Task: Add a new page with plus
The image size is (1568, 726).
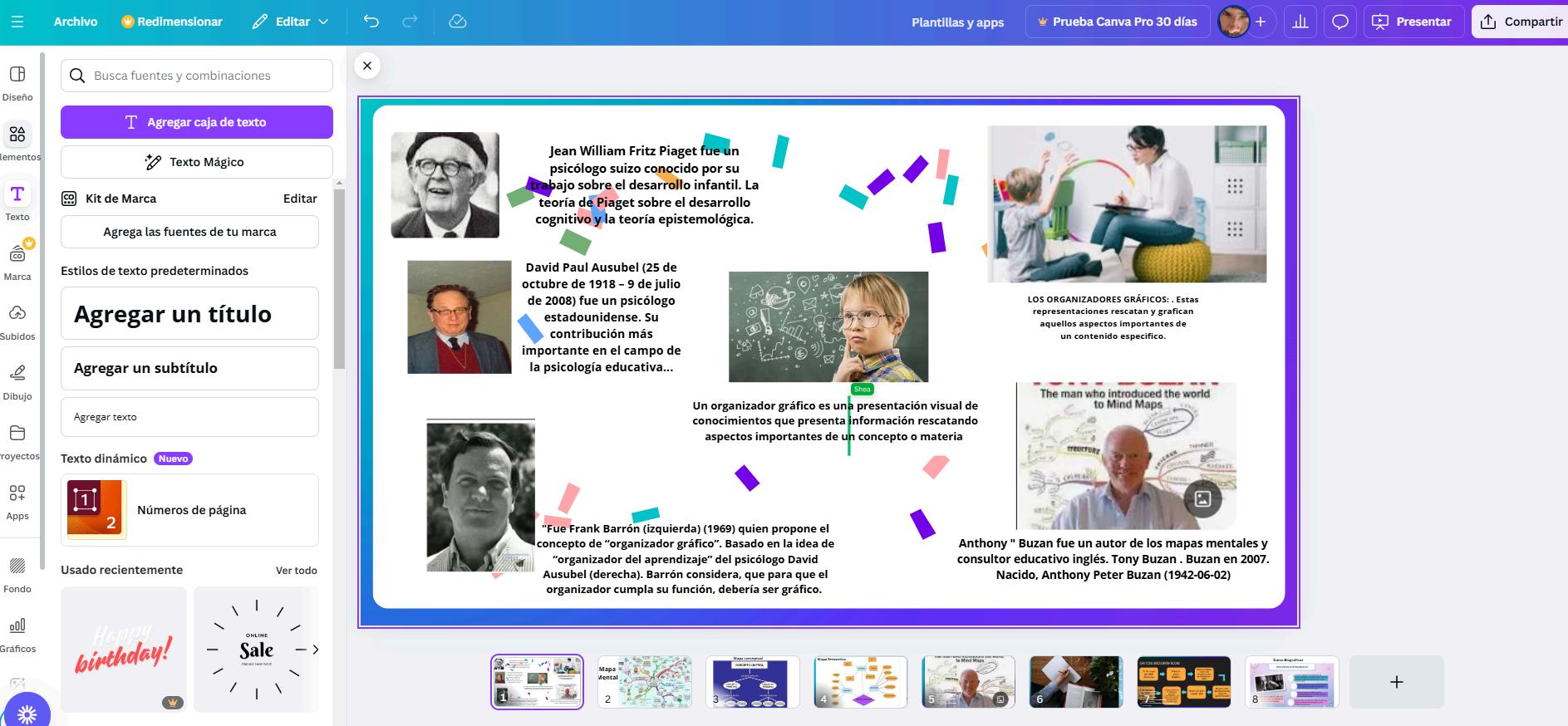Action: 1397,682
